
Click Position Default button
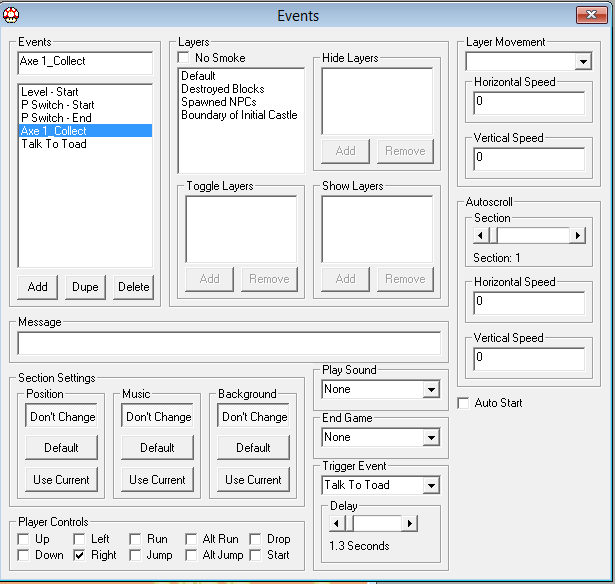coord(62,448)
